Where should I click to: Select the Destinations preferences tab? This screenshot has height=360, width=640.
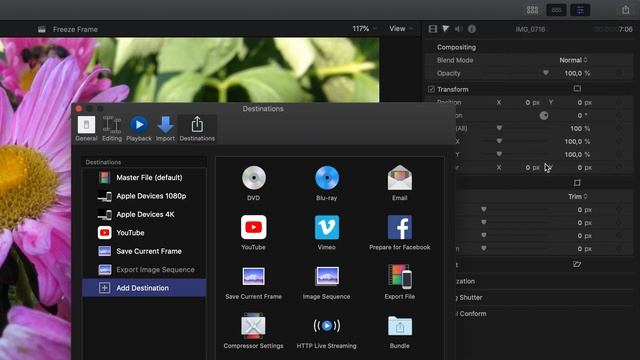[x=197, y=129]
